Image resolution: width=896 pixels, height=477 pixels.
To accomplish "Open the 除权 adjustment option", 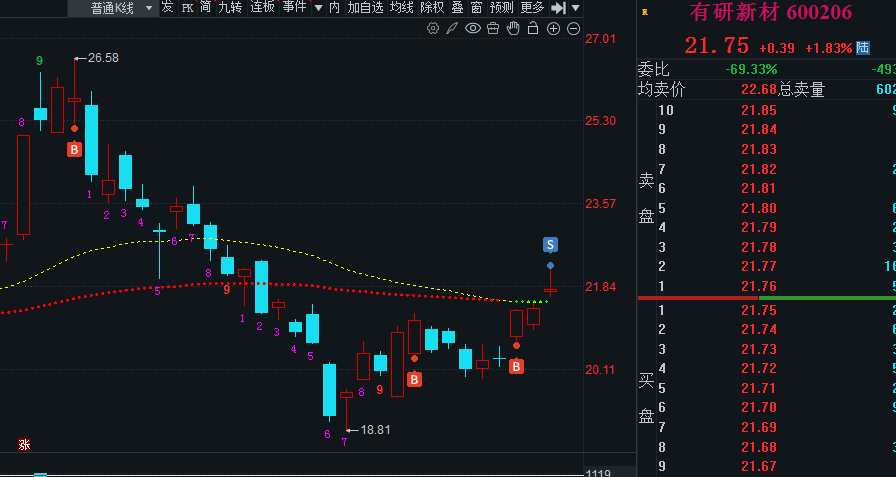I will click(x=431, y=7).
